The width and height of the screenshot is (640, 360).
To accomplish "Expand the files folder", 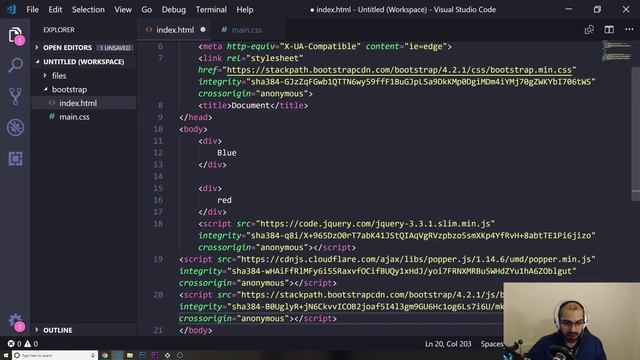I will pyautogui.click(x=45, y=76).
